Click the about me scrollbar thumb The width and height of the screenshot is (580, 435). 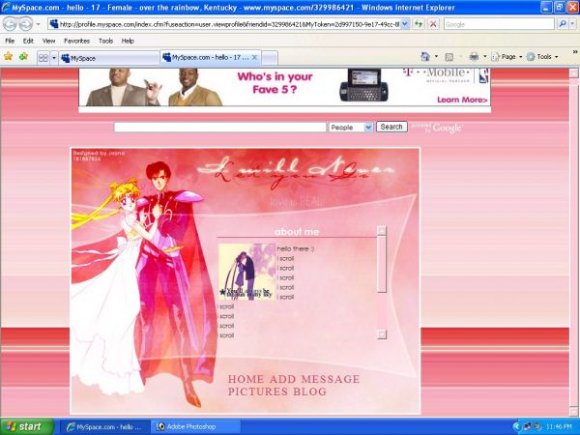click(x=382, y=264)
